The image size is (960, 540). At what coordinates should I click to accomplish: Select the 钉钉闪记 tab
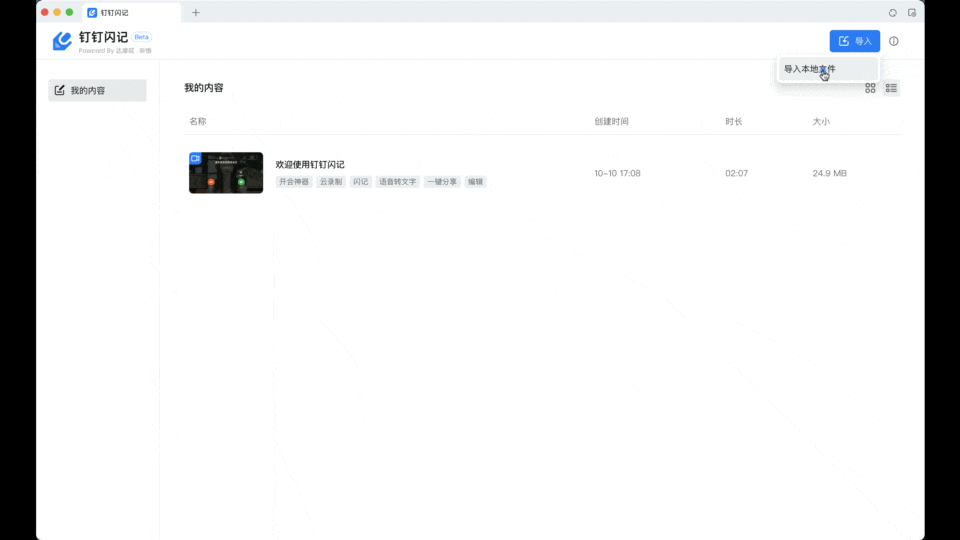point(131,12)
